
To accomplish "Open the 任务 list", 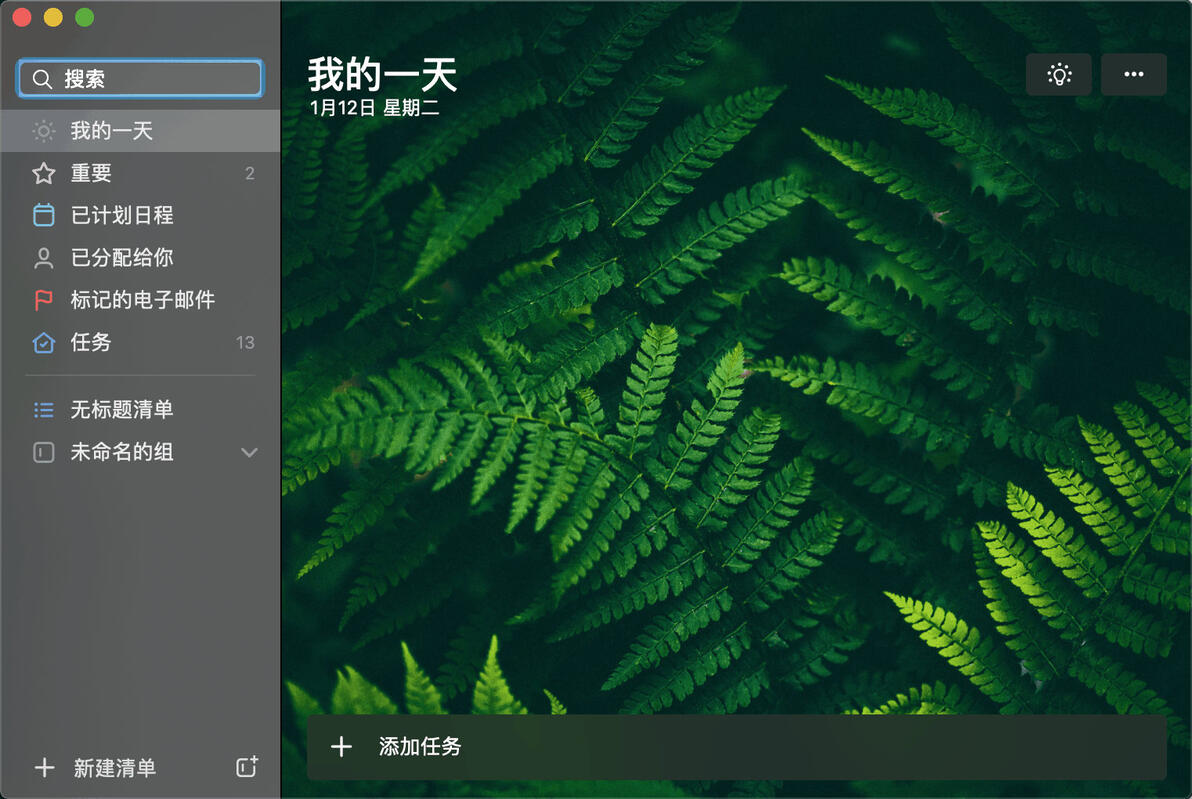I will click(141, 343).
